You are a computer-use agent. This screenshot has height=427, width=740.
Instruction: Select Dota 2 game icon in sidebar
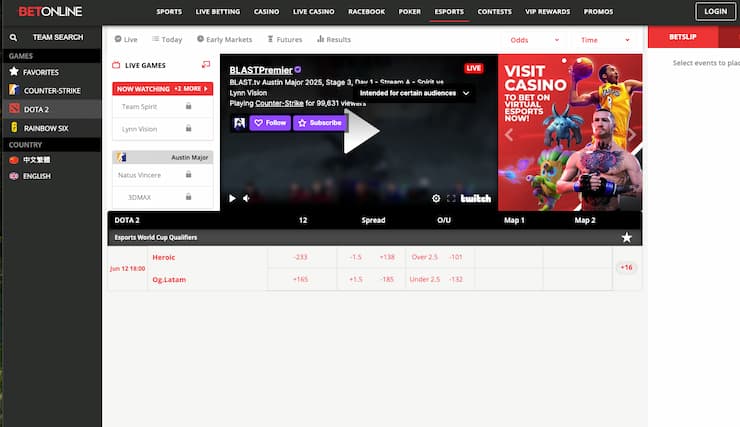14,109
